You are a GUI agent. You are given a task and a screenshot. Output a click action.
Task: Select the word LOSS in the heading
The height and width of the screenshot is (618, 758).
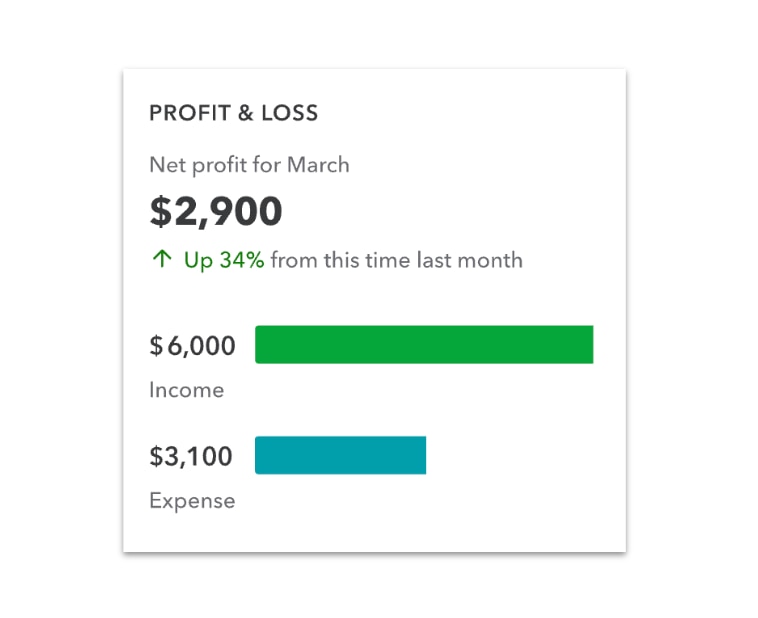290,113
